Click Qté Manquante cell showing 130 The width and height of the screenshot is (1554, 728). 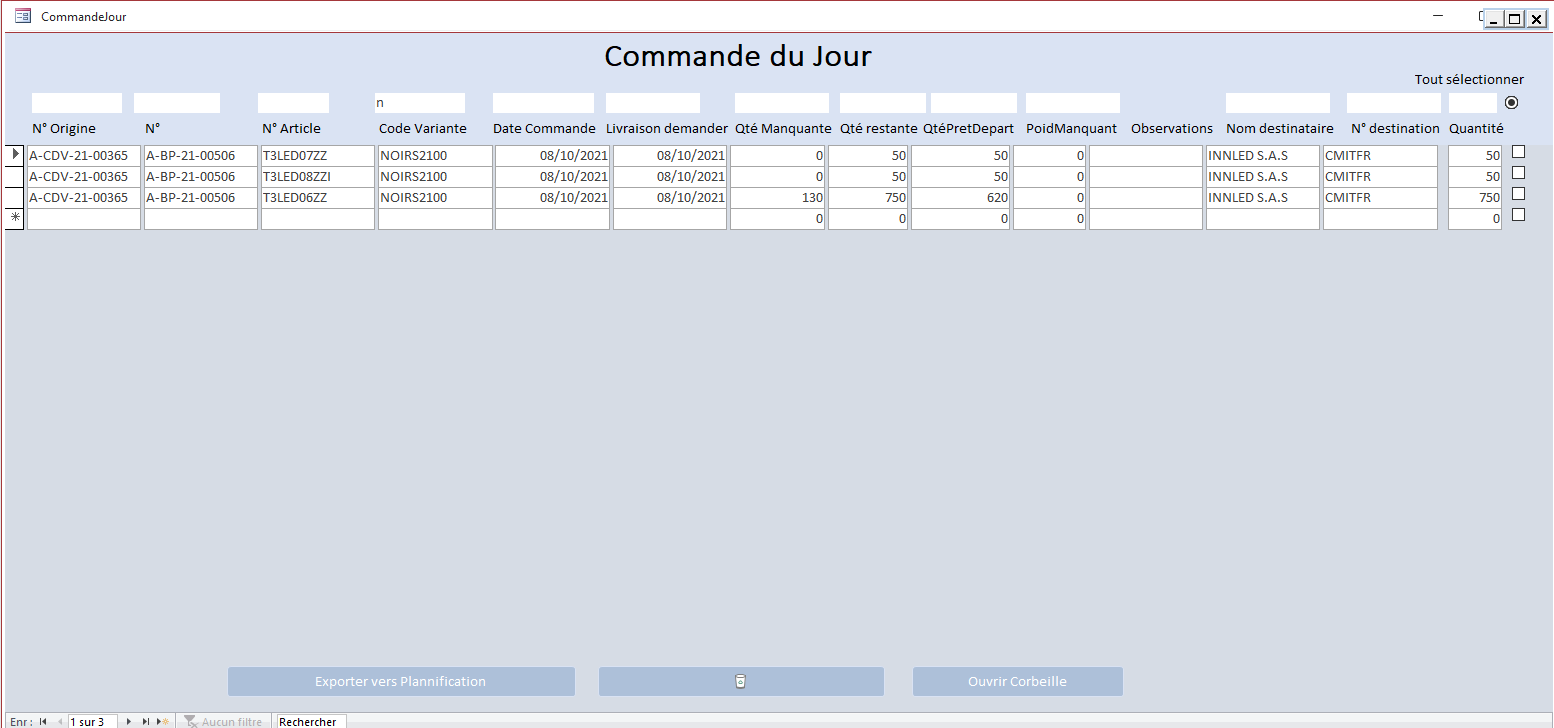click(777, 198)
